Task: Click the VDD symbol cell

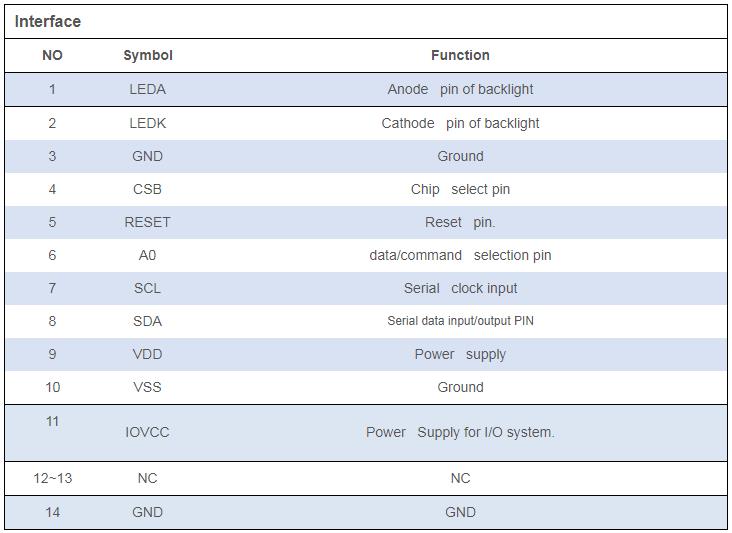Action: pos(148,354)
